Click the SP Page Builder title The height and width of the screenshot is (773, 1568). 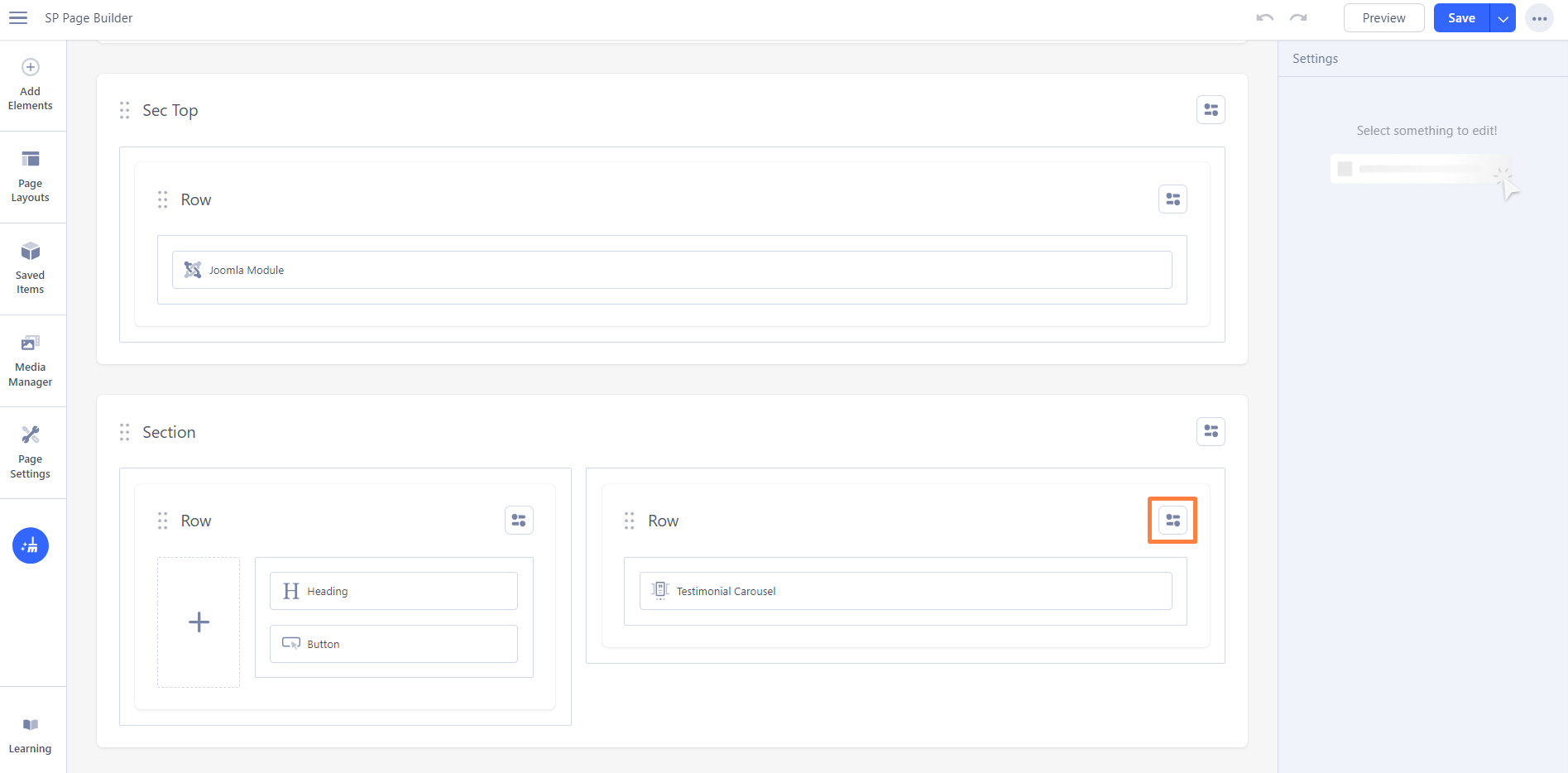pyautogui.click(x=89, y=18)
